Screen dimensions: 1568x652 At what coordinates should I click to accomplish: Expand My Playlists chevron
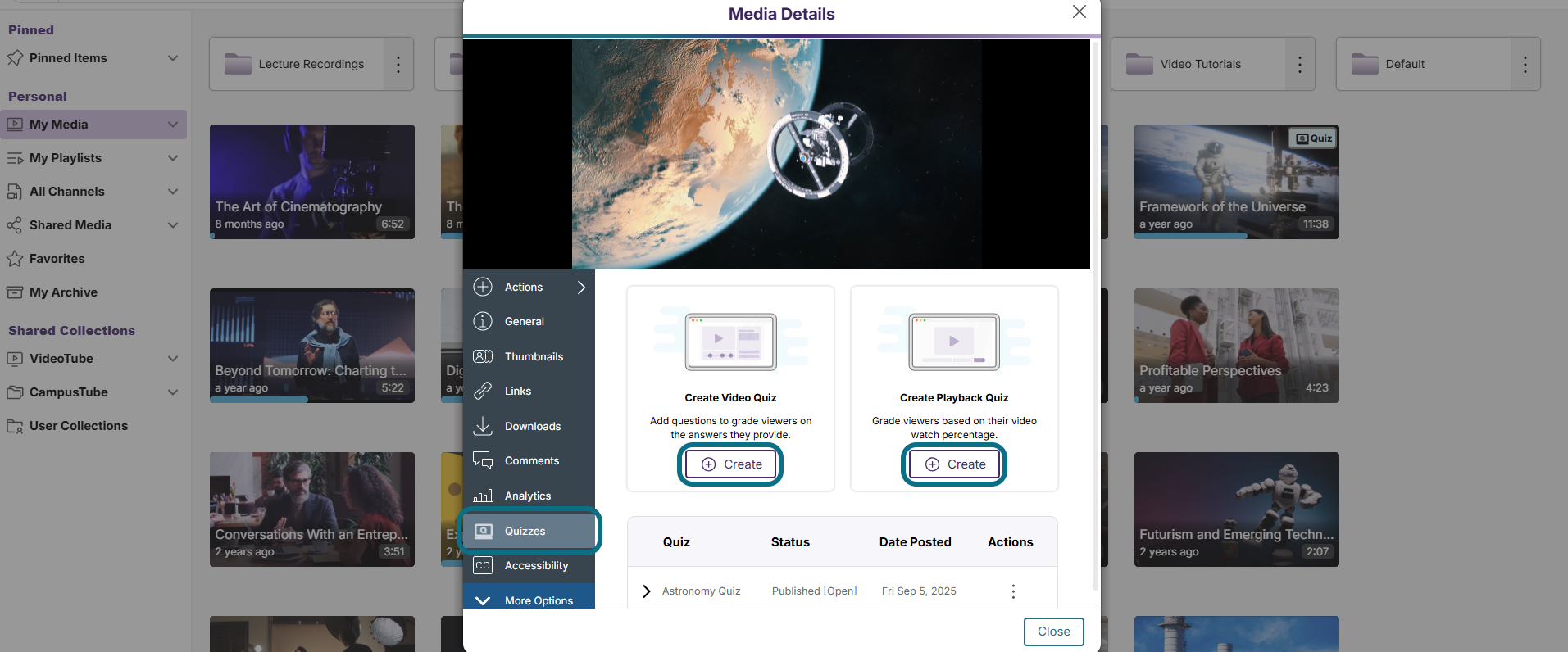tap(173, 158)
